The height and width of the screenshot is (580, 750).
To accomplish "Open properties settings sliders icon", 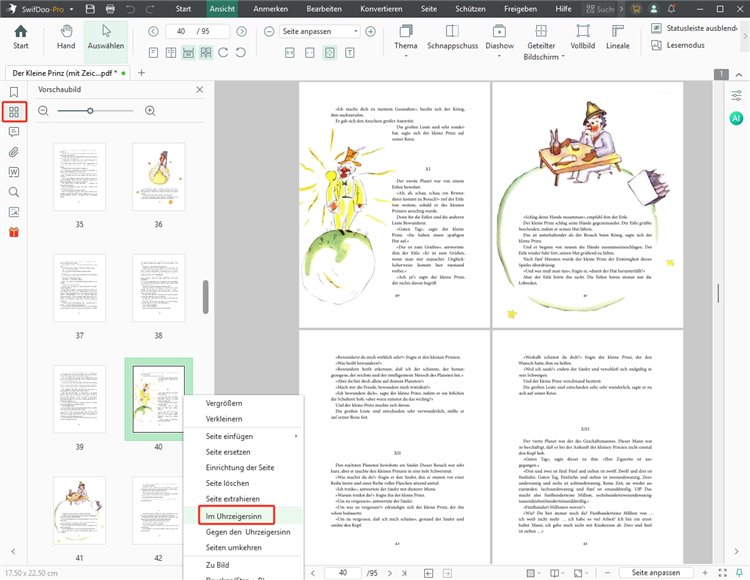I will [736, 95].
